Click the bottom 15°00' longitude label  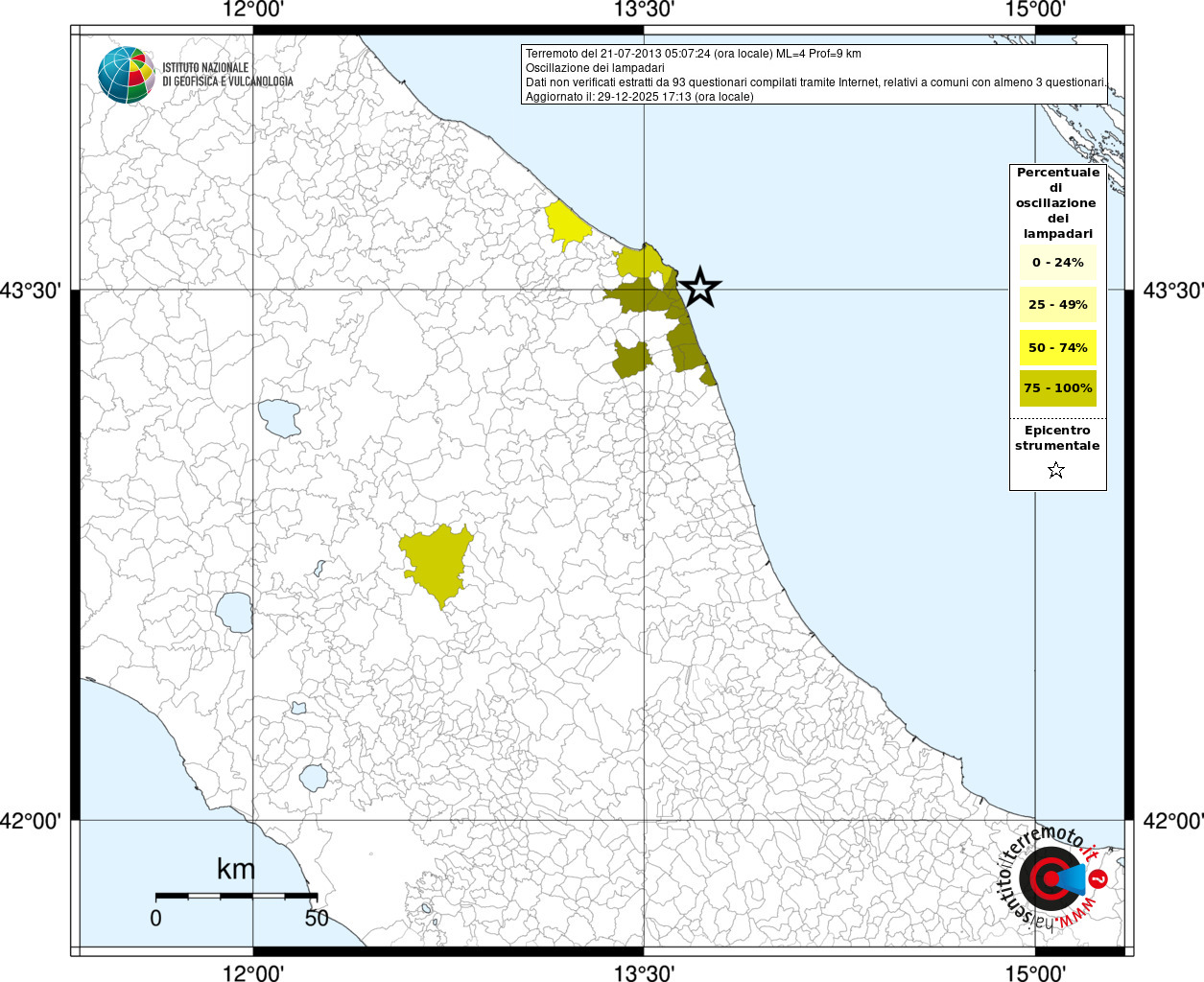(1035, 972)
